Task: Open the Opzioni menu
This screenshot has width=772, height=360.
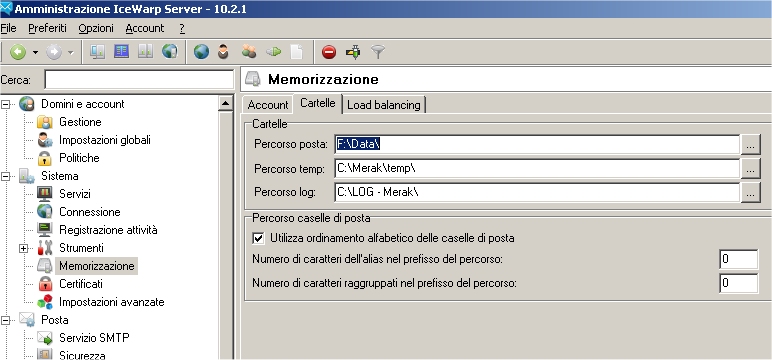Action: [x=96, y=29]
